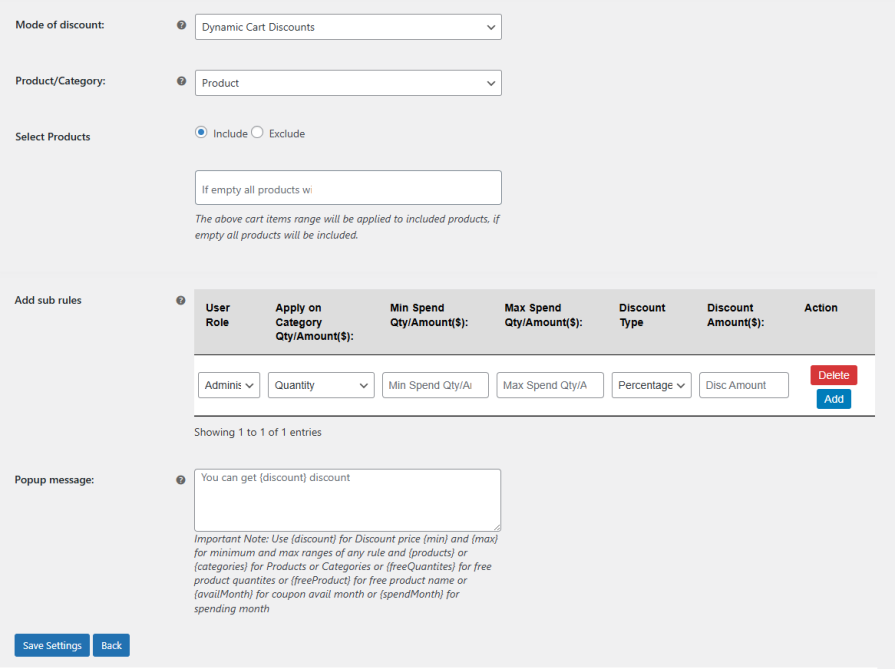The width and height of the screenshot is (895, 669).
Task: Click the Max Spend Qty/Amount field
Action: pyautogui.click(x=549, y=385)
